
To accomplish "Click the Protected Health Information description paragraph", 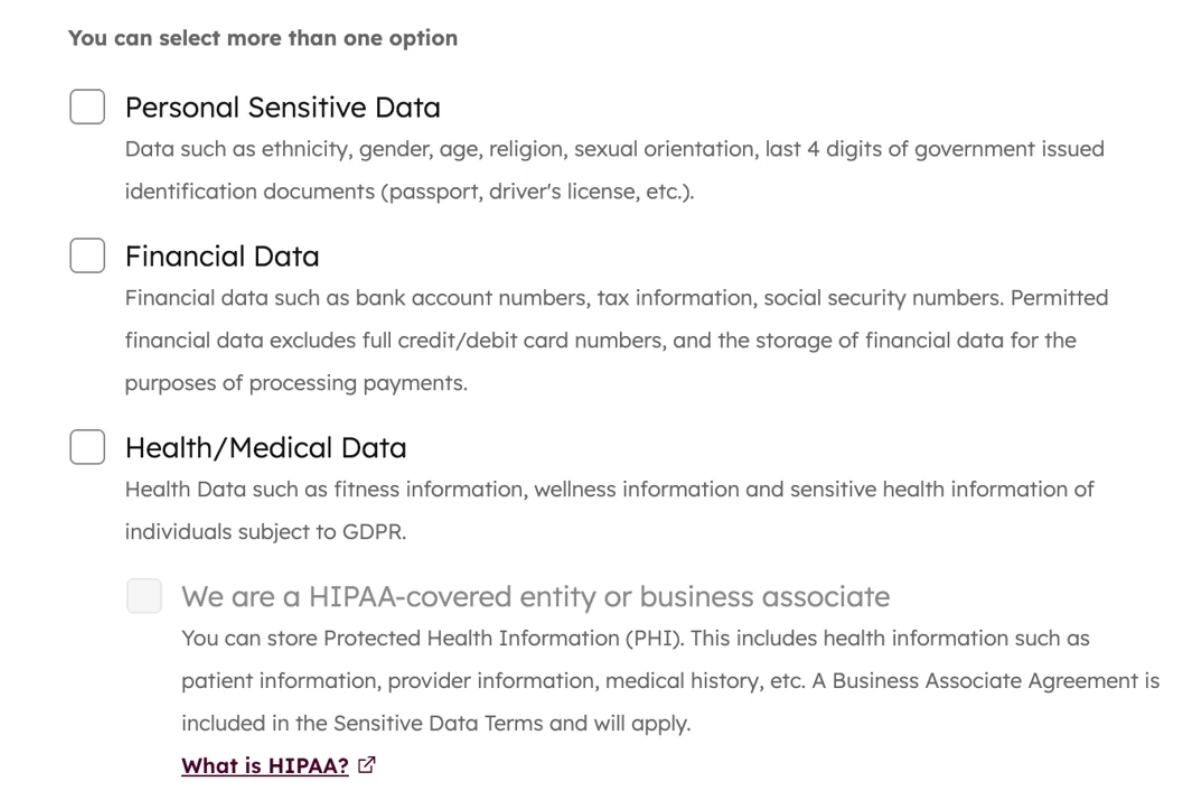I will (670, 680).
